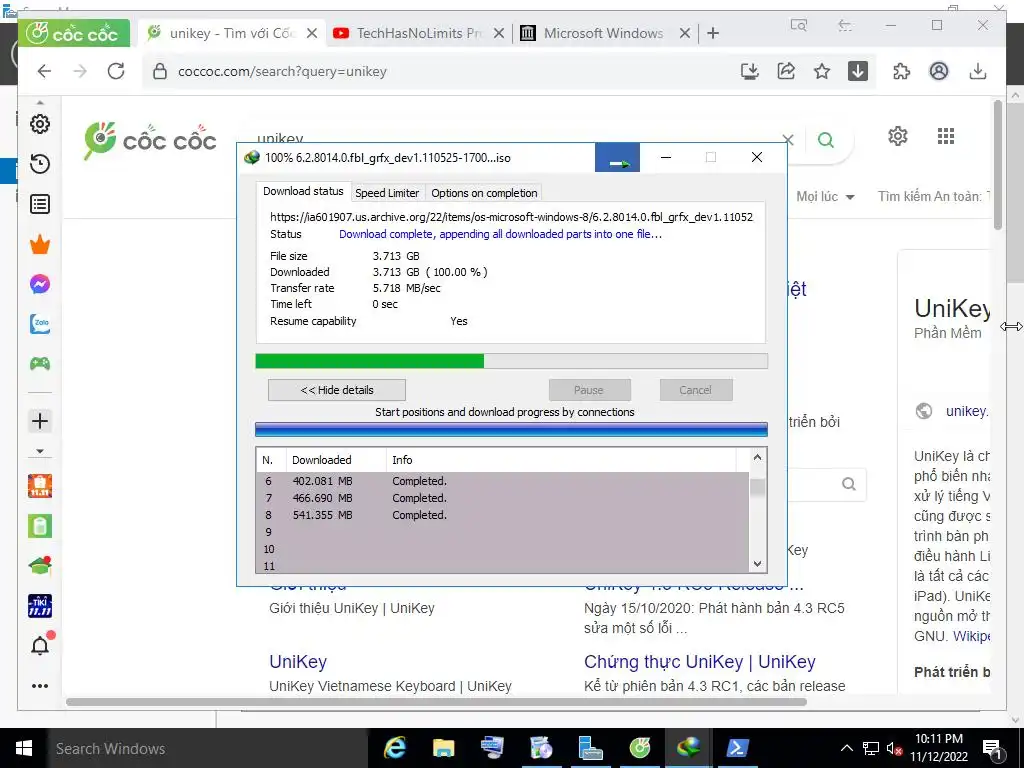
Task: Click the Windows Start button
Action: tap(24, 748)
